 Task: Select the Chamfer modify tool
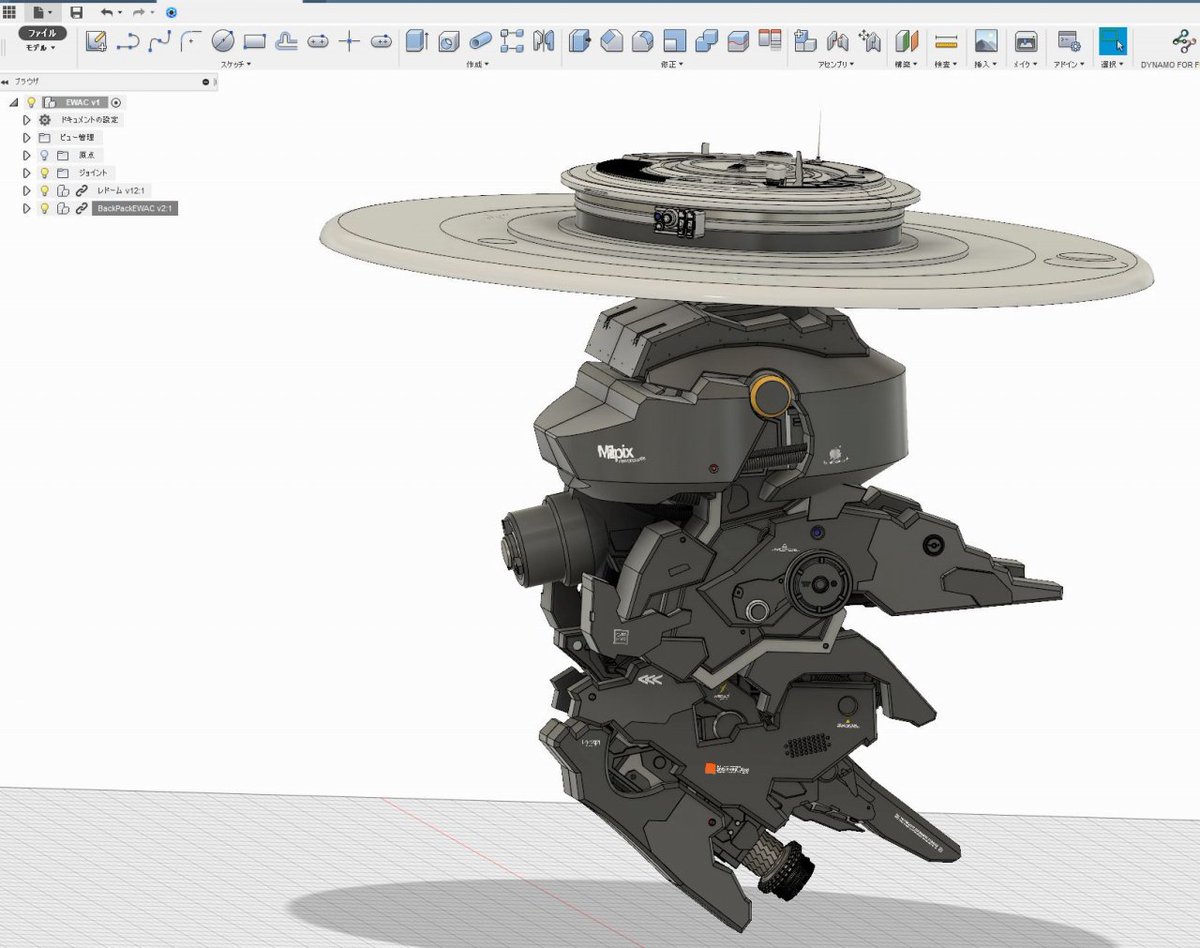pyautogui.click(x=611, y=41)
